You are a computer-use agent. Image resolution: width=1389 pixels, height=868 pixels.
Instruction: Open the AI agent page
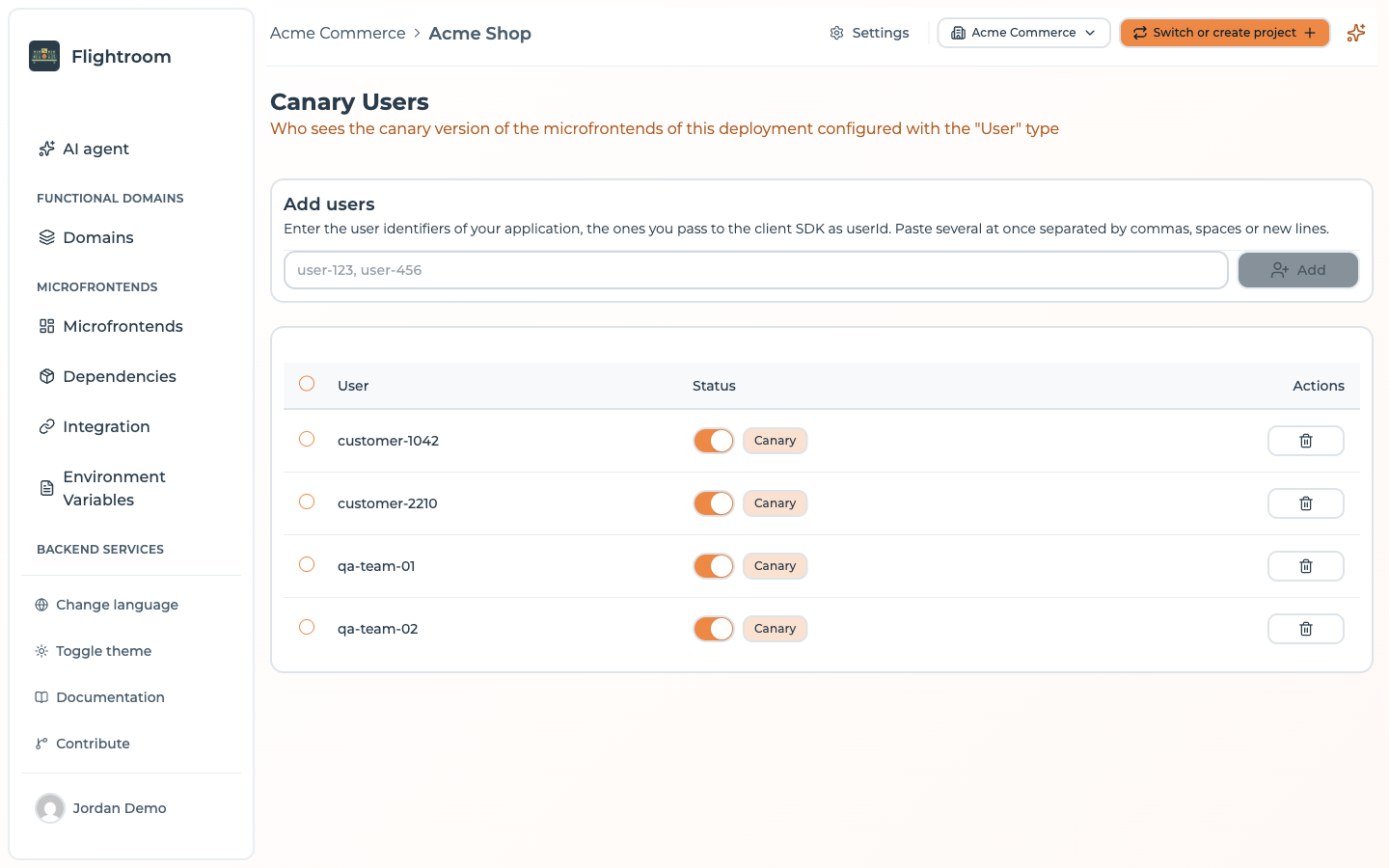tap(84, 149)
